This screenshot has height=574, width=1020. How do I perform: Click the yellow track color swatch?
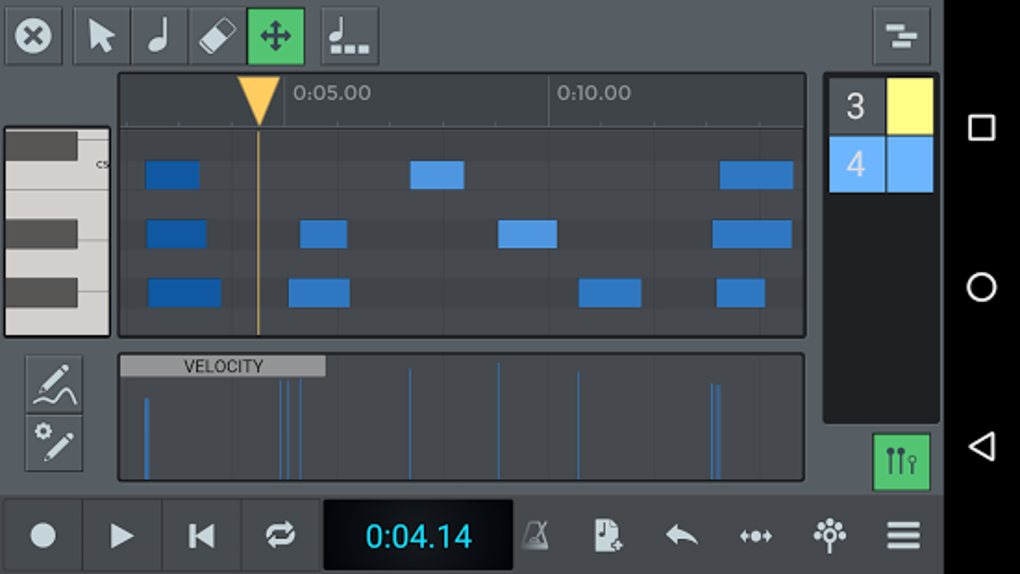click(x=910, y=106)
